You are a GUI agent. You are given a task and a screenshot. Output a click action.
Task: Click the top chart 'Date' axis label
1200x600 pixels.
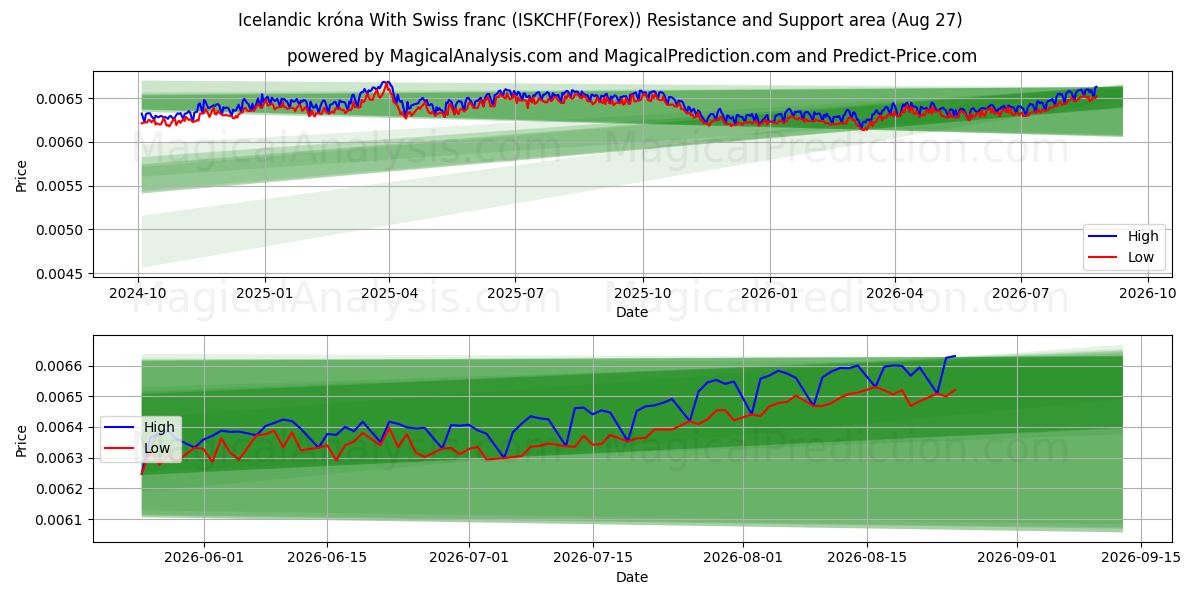631,312
